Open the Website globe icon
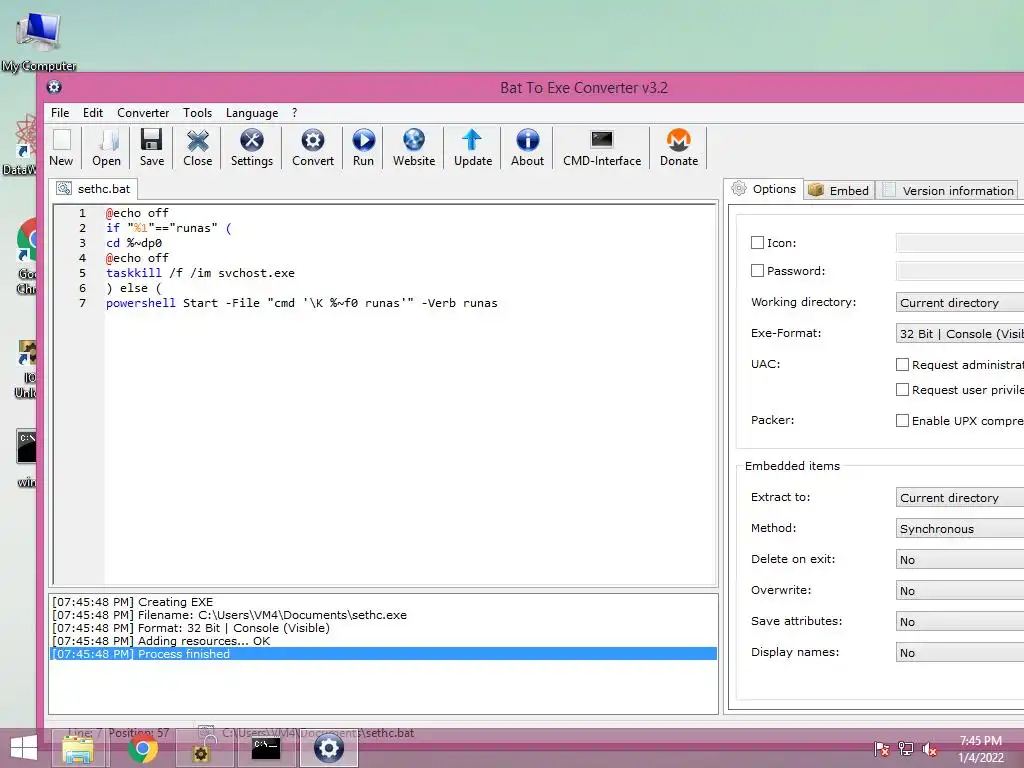The image size is (1024, 768). click(414, 148)
